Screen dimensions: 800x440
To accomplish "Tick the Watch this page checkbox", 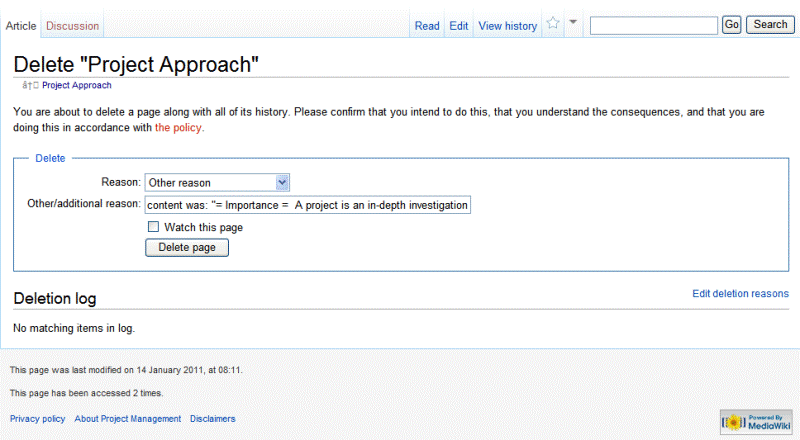I will click(x=153, y=227).
